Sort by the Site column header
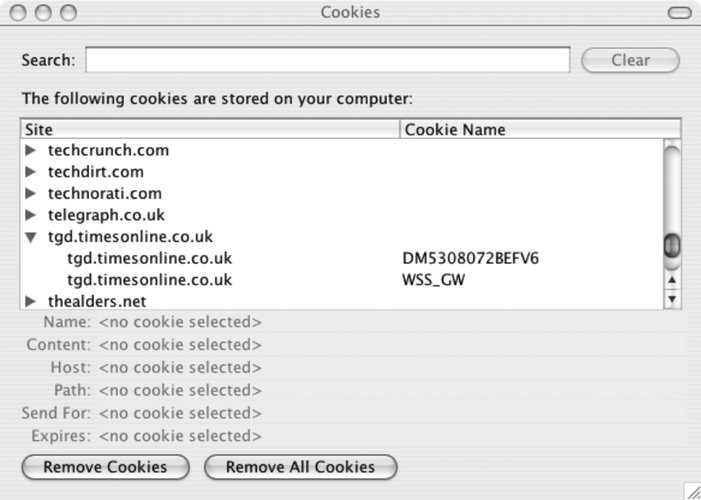 point(210,130)
